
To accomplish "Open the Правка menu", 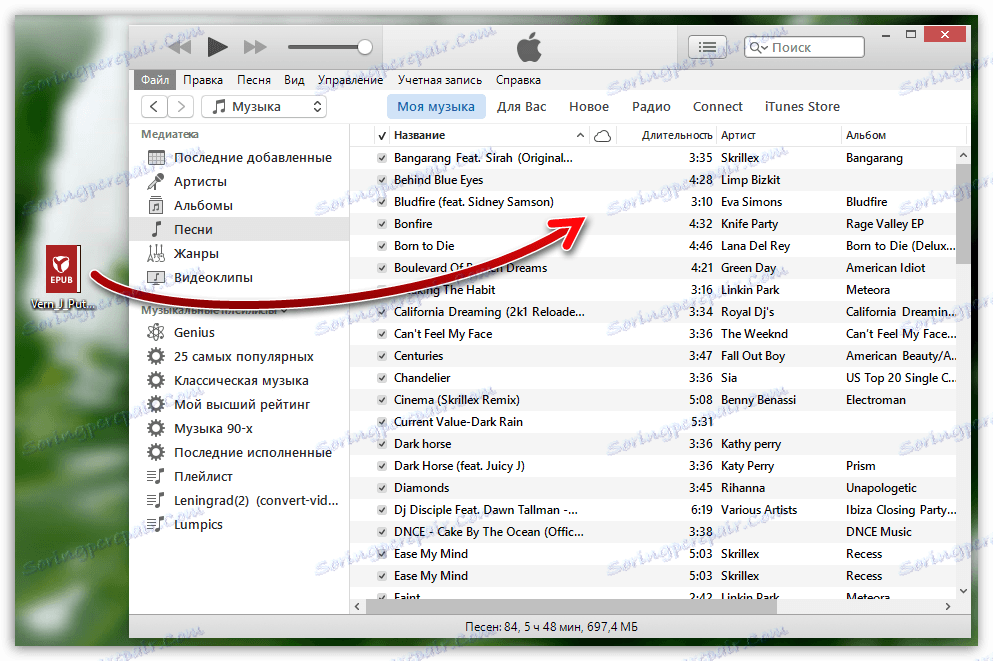I will pos(203,80).
